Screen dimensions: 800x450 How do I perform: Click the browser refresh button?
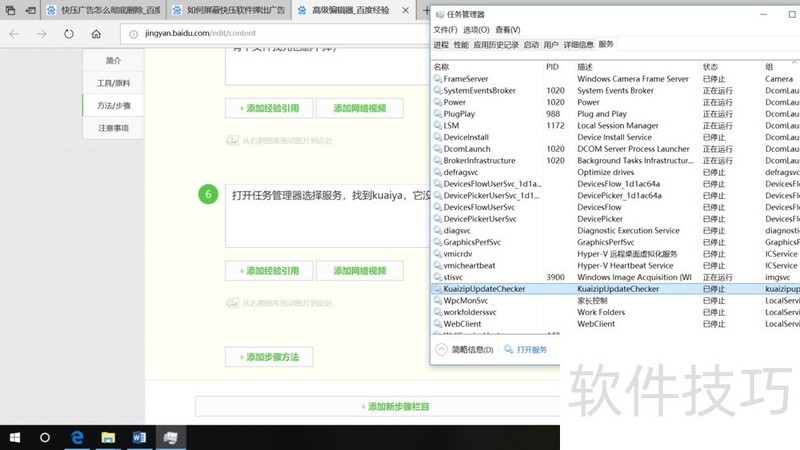click(x=68, y=34)
